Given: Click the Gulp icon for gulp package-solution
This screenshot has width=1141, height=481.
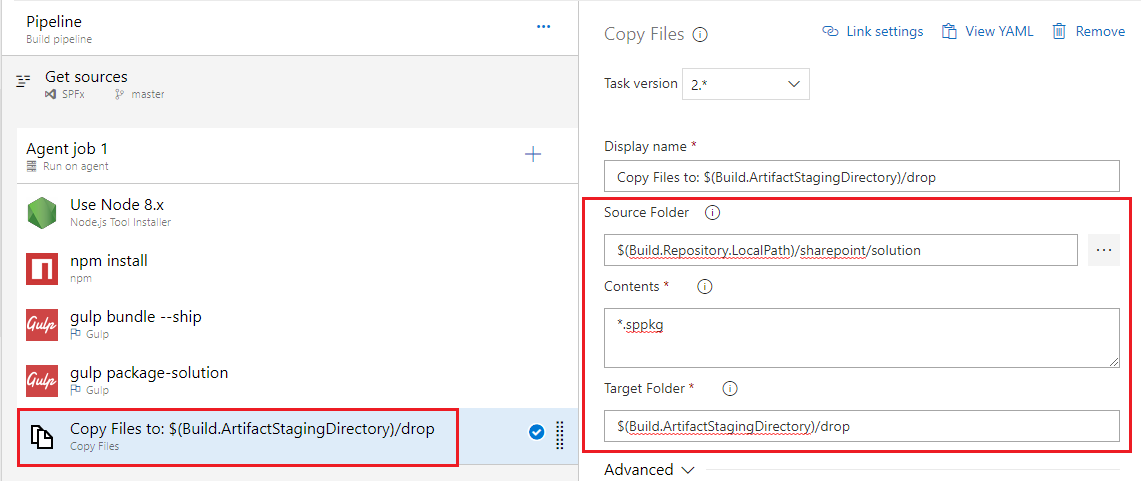Looking at the screenshot, I should (x=42, y=381).
